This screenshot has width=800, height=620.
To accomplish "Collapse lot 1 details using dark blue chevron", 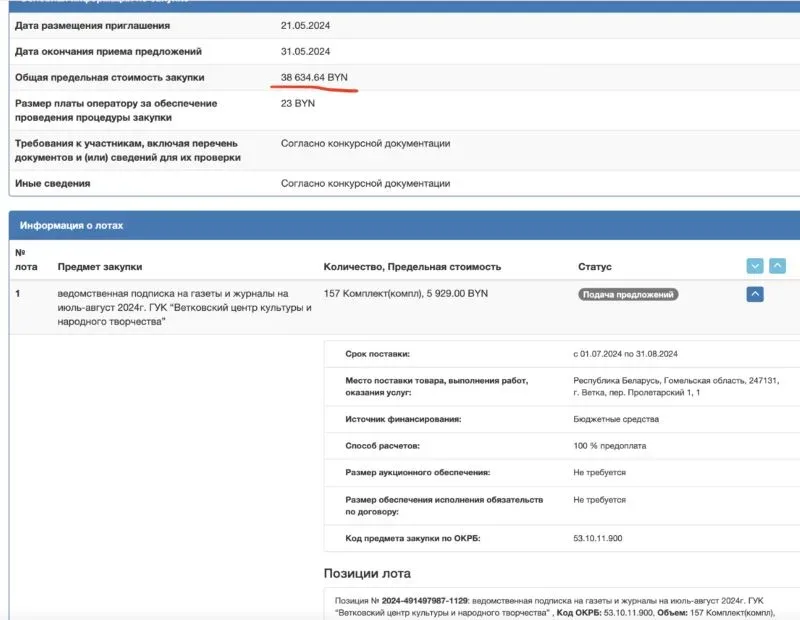I will 755,294.
